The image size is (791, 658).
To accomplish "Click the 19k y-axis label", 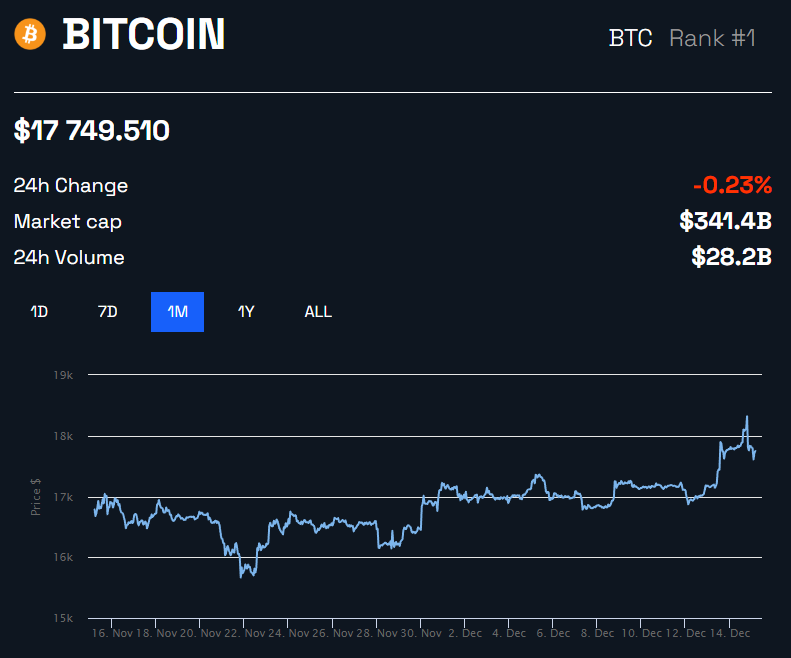I will tap(65, 375).
